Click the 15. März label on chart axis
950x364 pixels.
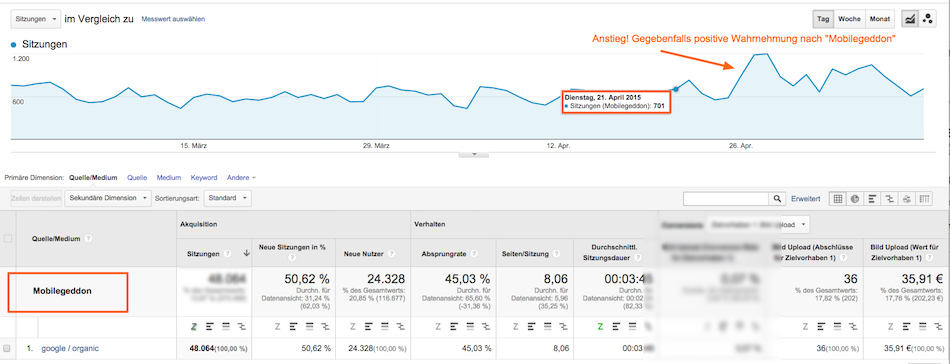[x=194, y=146]
